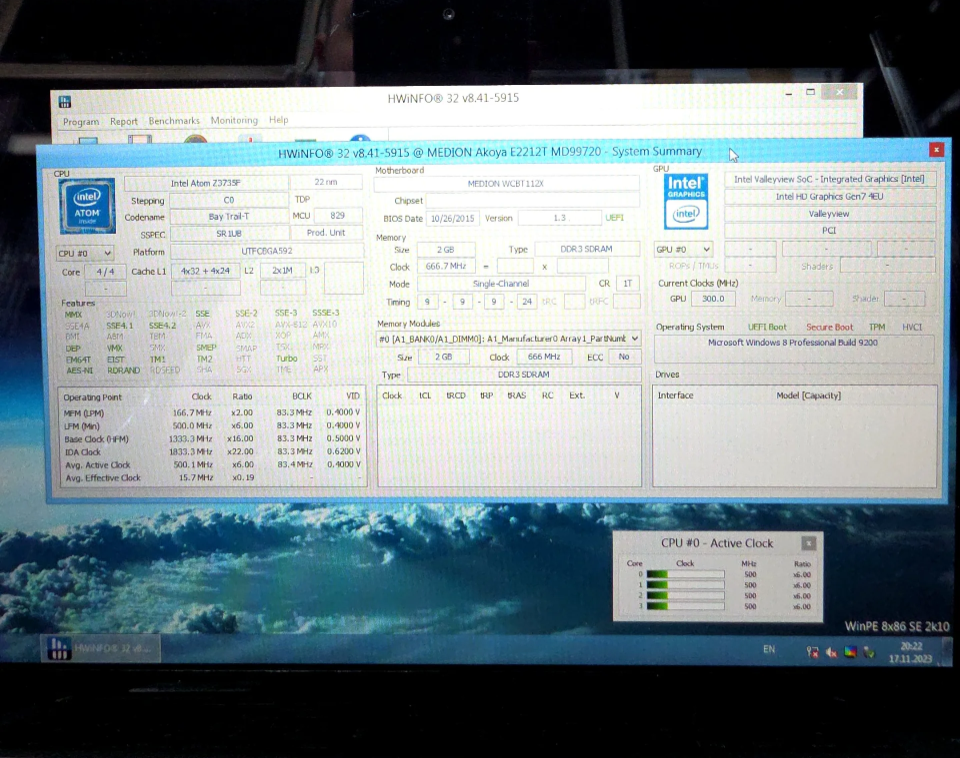This screenshot has height=758, width=960.
Task: Select the IDA Clock operating point row
Action: (212, 452)
